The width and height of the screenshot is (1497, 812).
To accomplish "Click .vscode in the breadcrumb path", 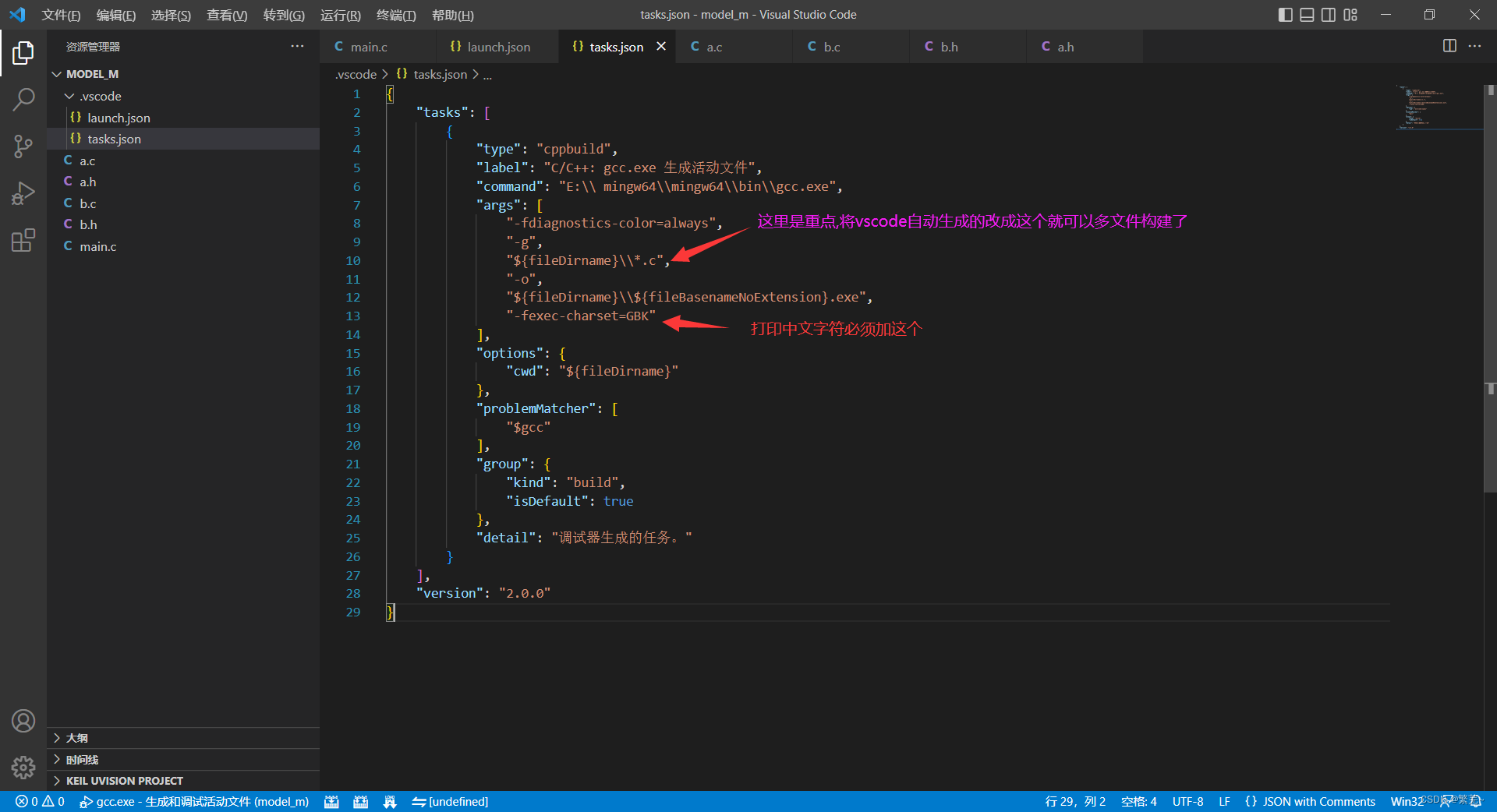I will [356, 74].
